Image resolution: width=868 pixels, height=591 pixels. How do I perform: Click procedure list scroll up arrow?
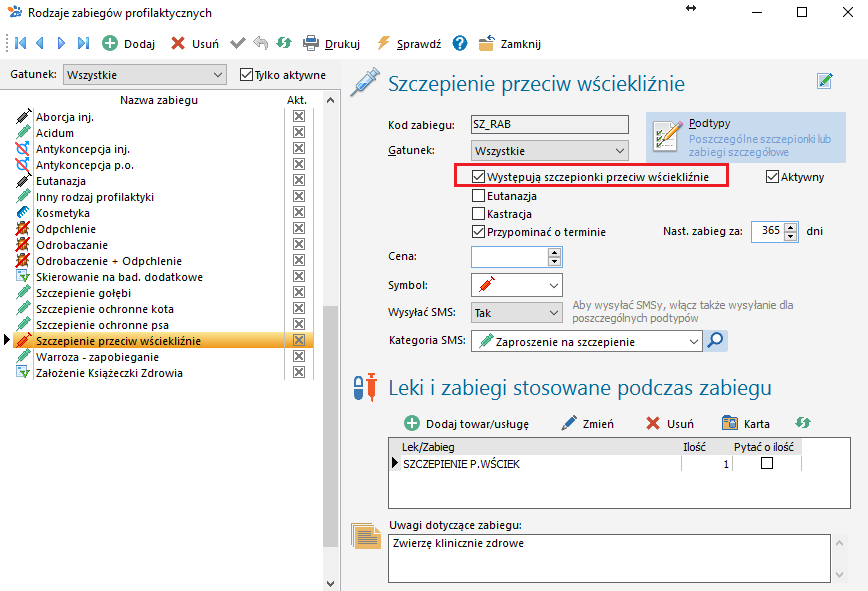pyautogui.click(x=330, y=100)
